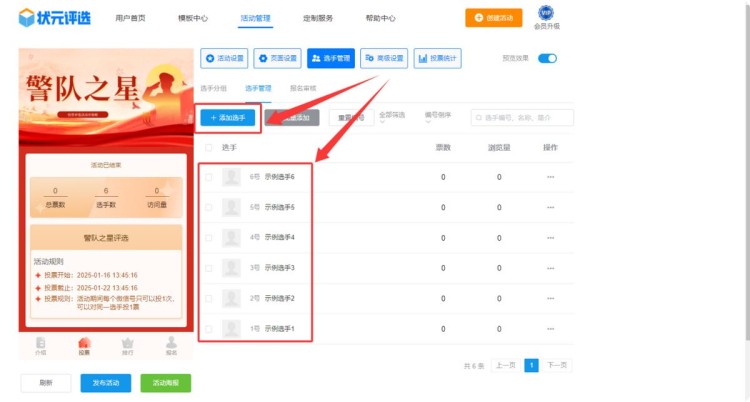Open the 排行 crown icon

tap(127, 345)
